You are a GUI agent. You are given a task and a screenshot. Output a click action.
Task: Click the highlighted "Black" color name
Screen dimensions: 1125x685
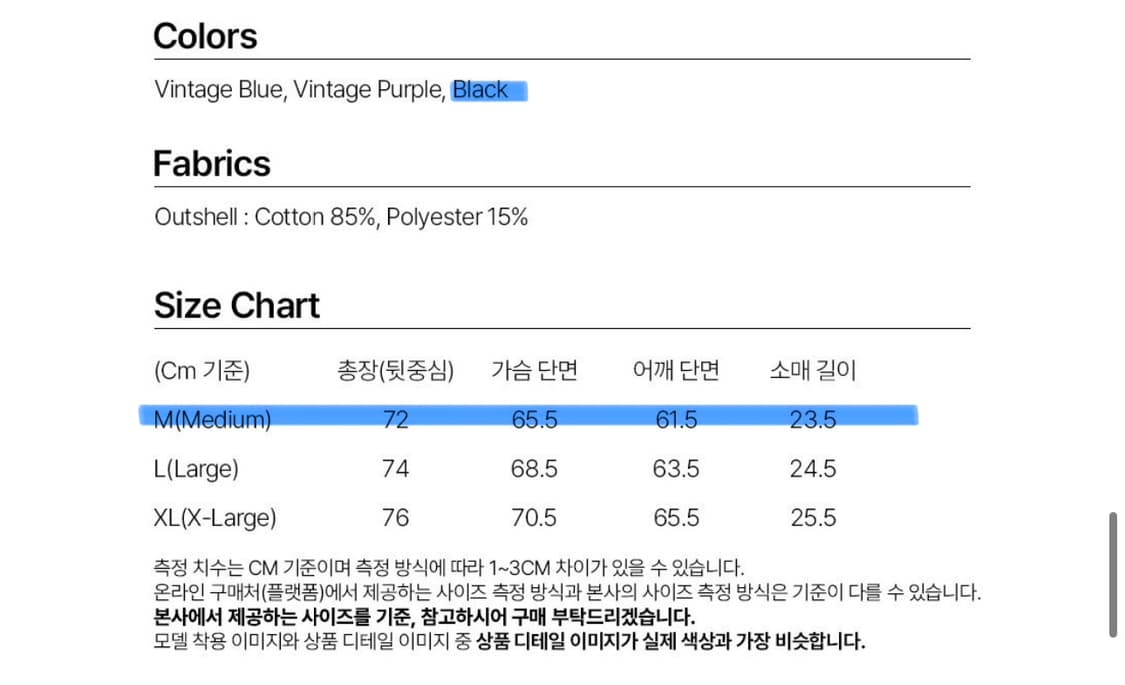click(481, 90)
